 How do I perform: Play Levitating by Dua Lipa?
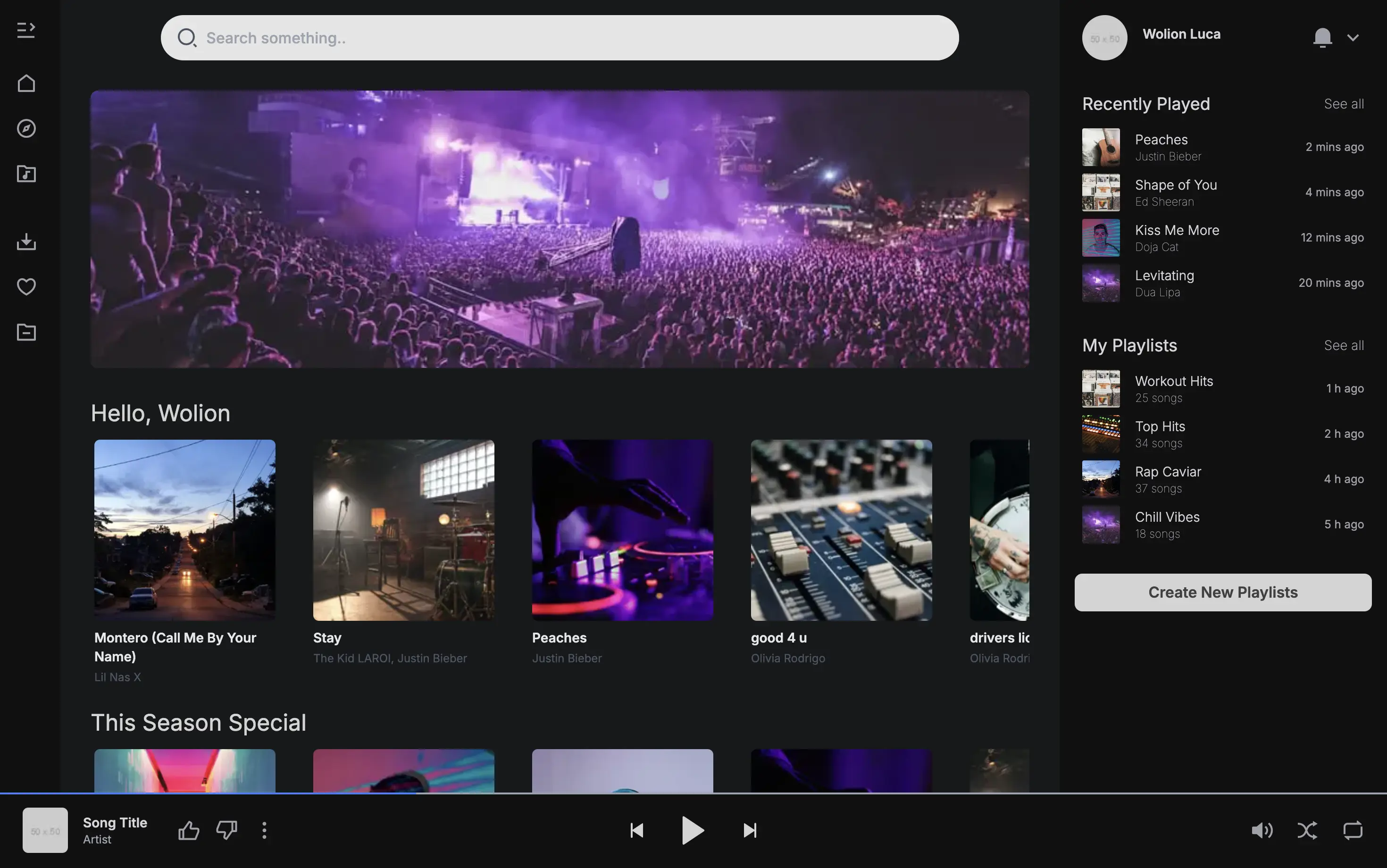tap(1223, 283)
